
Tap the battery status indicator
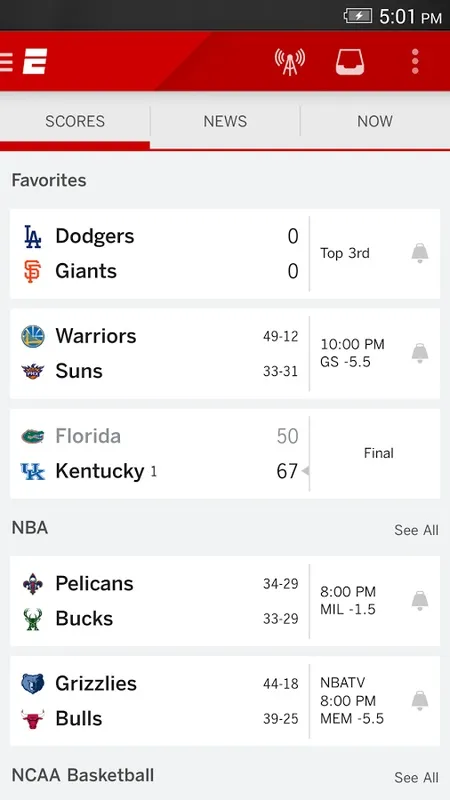coord(358,16)
